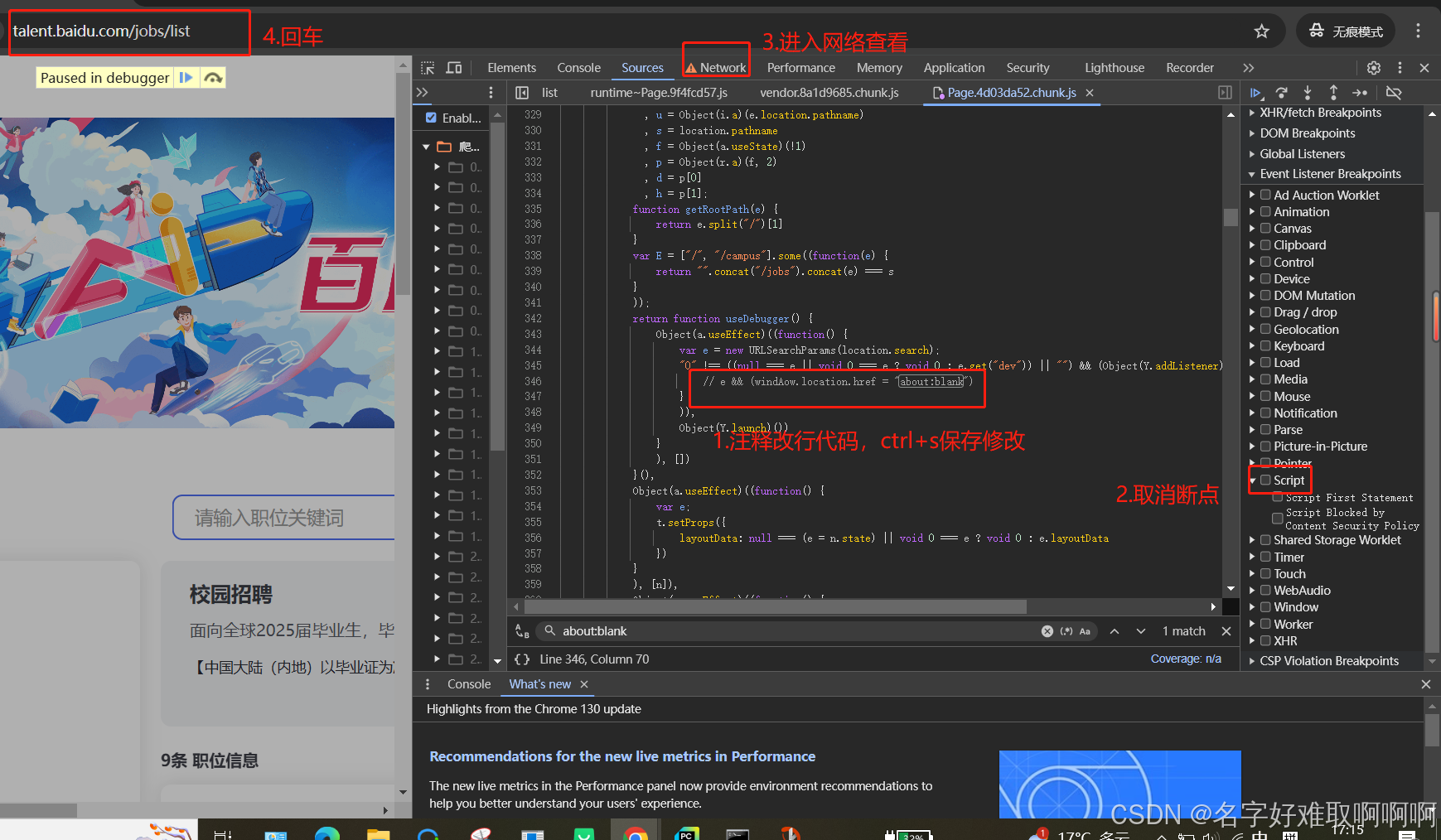Screen dimensions: 1441x840
Task: Tick the Mouse breakpoint checkbox
Action: click(1265, 397)
